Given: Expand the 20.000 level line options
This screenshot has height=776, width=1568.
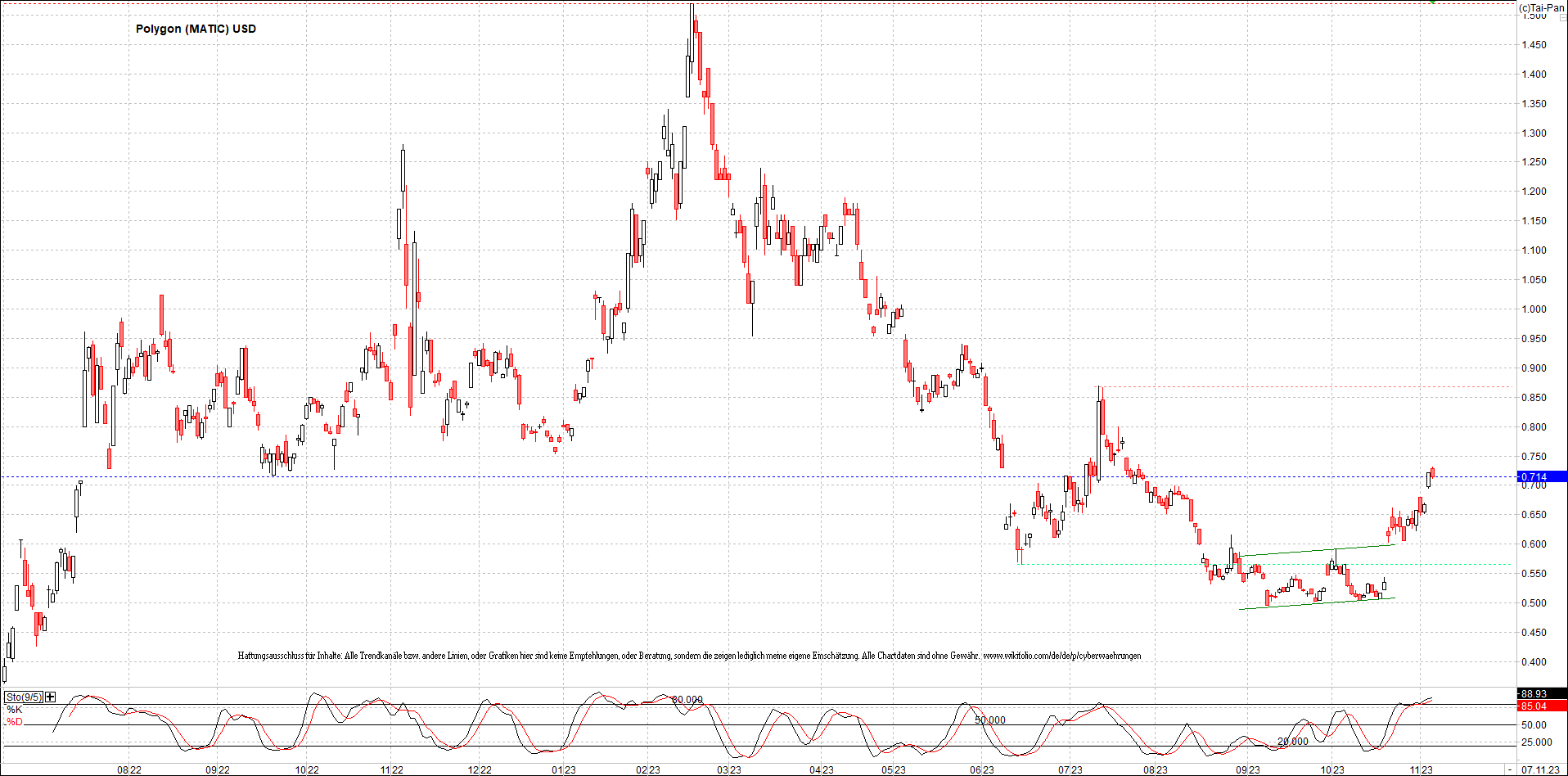Looking at the screenshot, I should [x=1293, y=742].
